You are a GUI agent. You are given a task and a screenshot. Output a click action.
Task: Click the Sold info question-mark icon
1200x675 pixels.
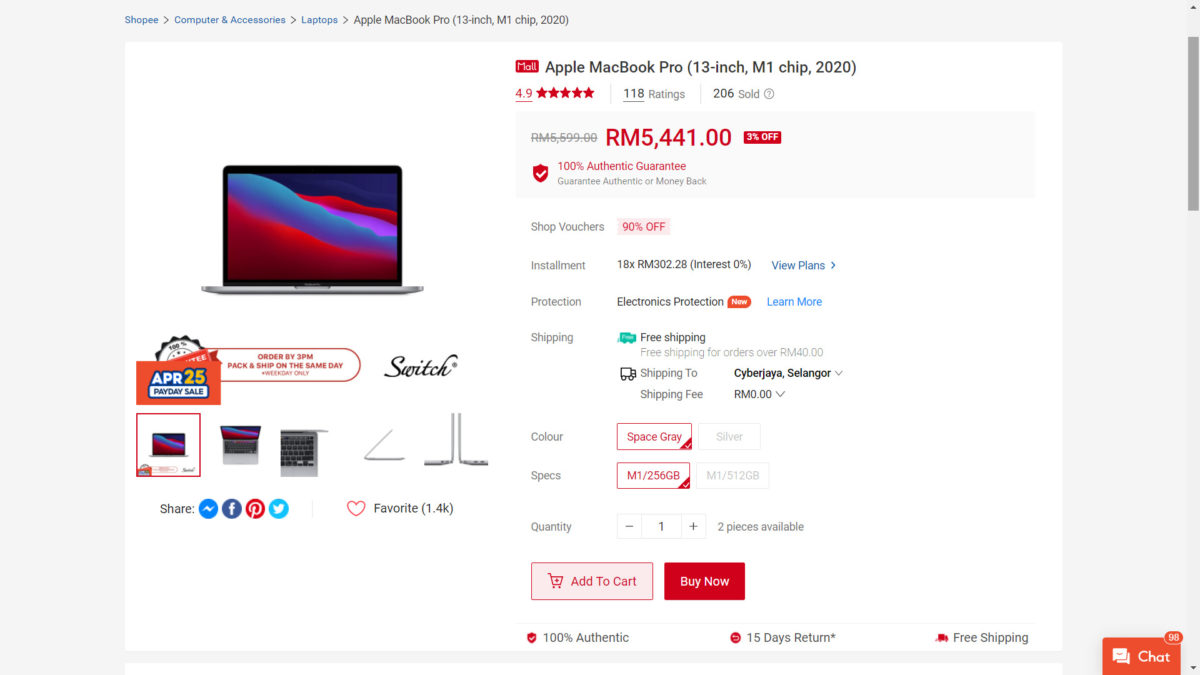769,94
